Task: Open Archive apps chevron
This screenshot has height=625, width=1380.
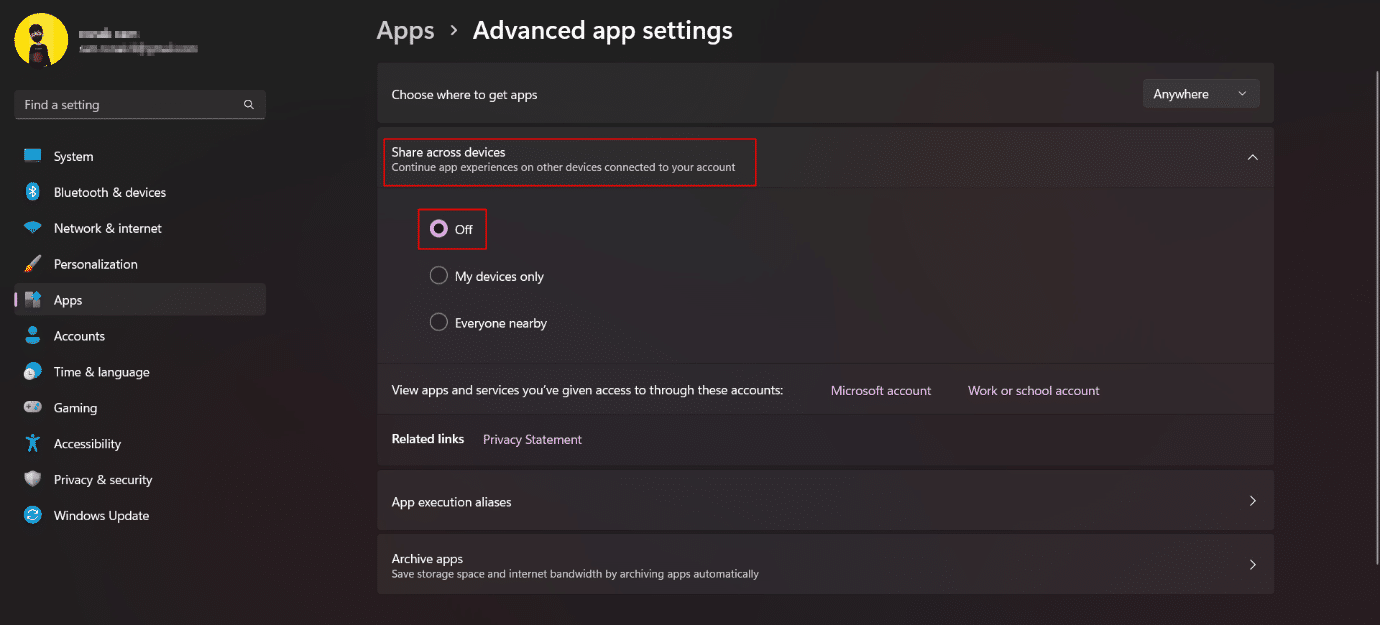Action: click(x=1252, y=565)
